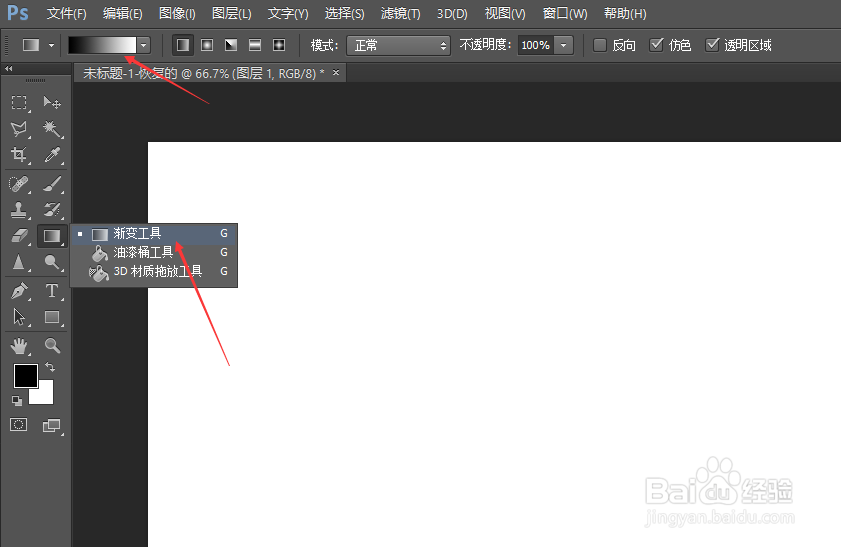Click the white background color swatch

pyautogui.click(x=45, y=395)
